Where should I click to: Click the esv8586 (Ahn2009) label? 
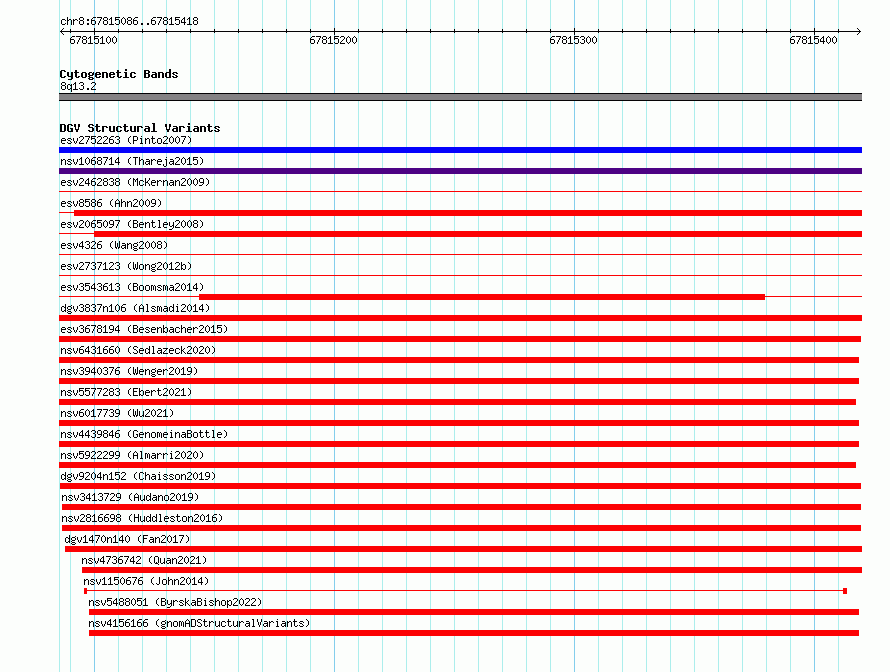coord(111,203)
